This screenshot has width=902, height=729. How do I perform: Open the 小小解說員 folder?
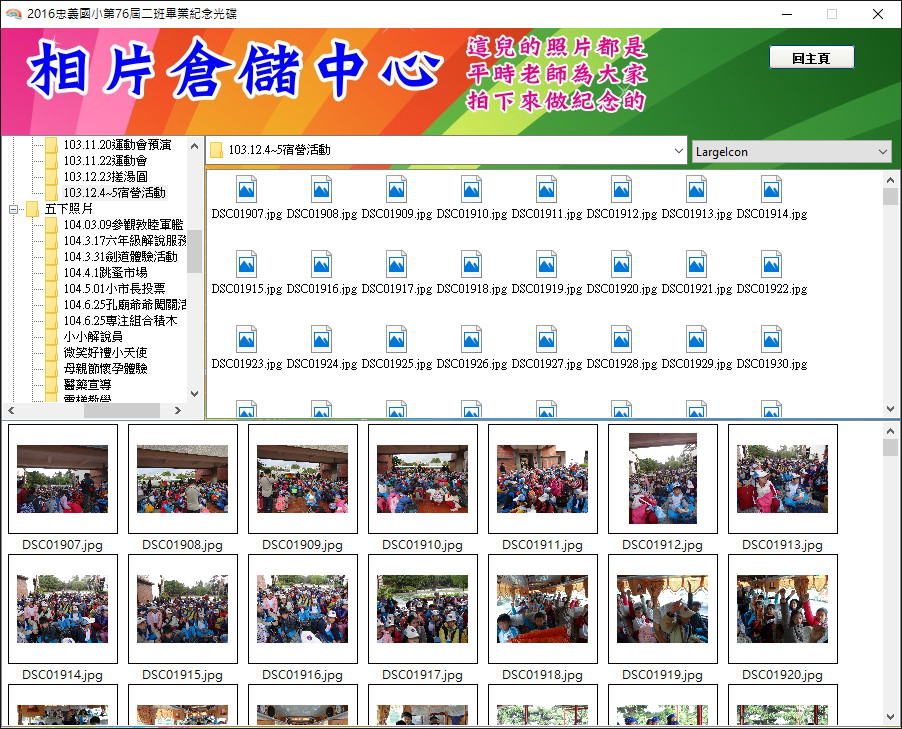(93, 337)
